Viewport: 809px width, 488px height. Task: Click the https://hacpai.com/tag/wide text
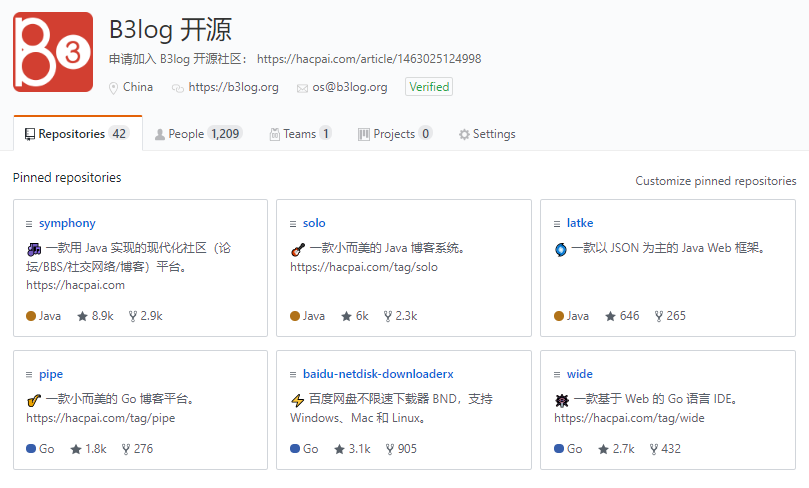[x=629, y=418]
